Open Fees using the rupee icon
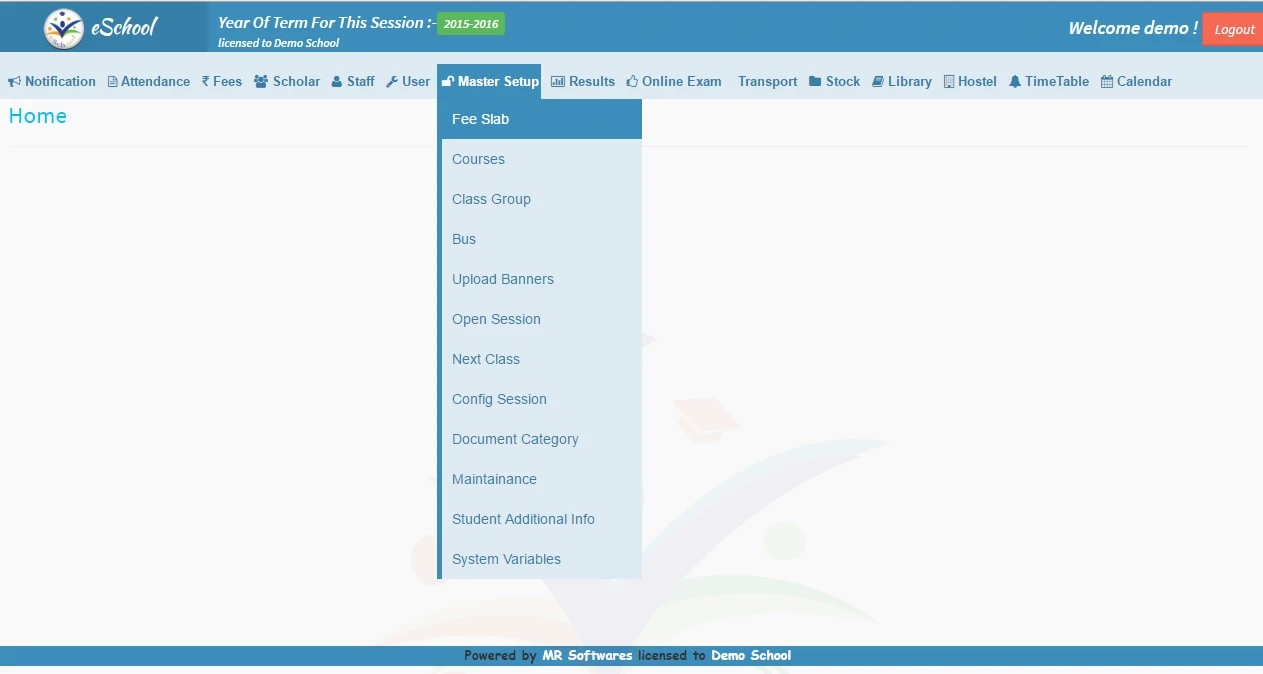 [205, 81]
